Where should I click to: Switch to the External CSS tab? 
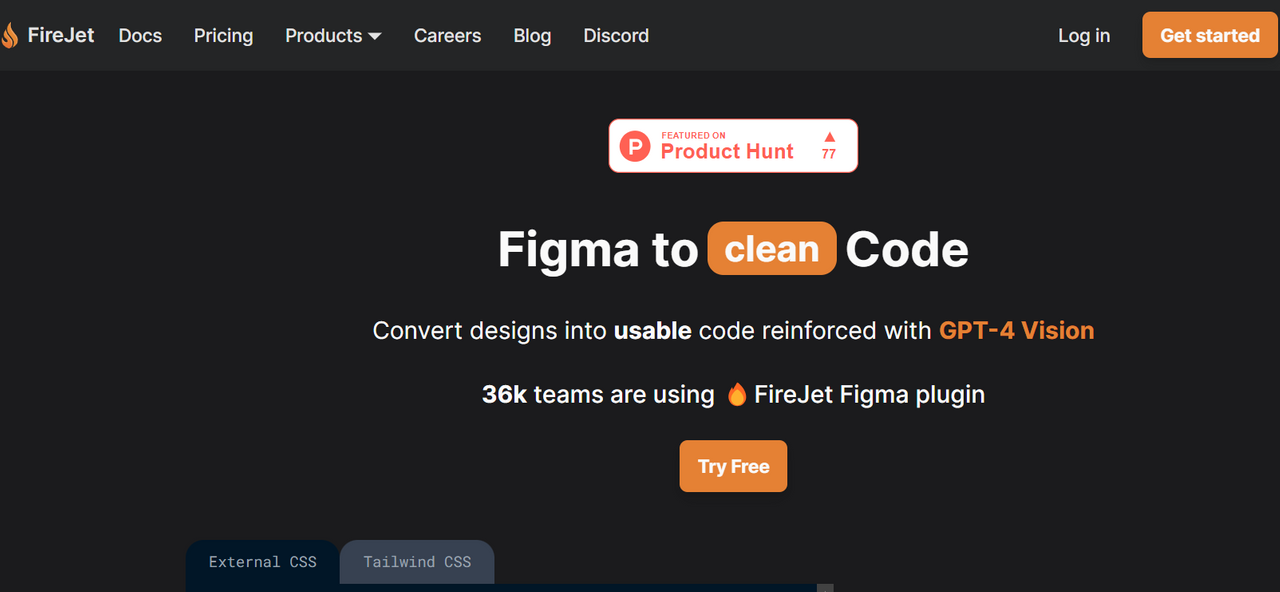pos(262,562)
